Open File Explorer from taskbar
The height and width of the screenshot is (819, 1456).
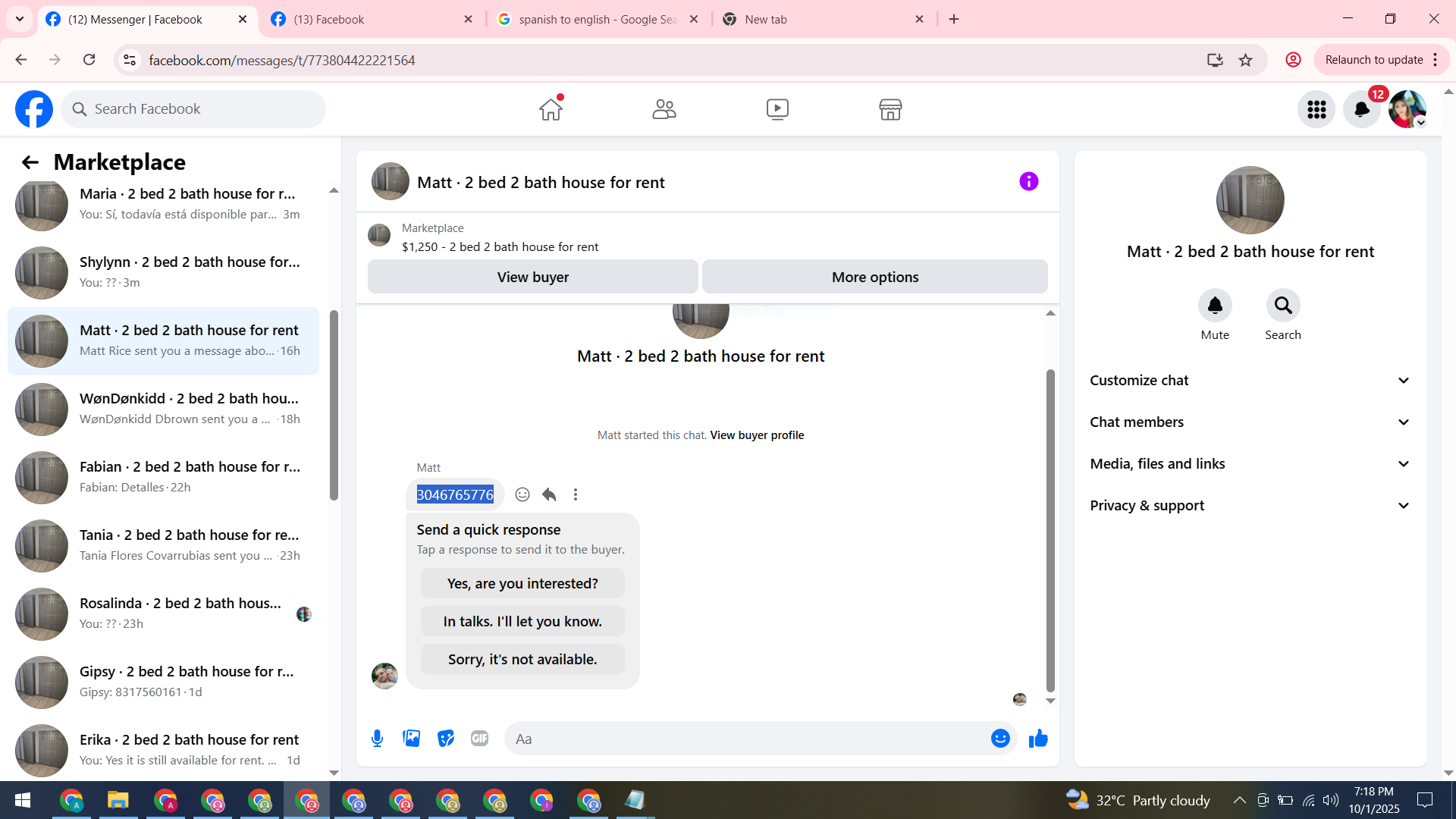click(x=118, y=800)
